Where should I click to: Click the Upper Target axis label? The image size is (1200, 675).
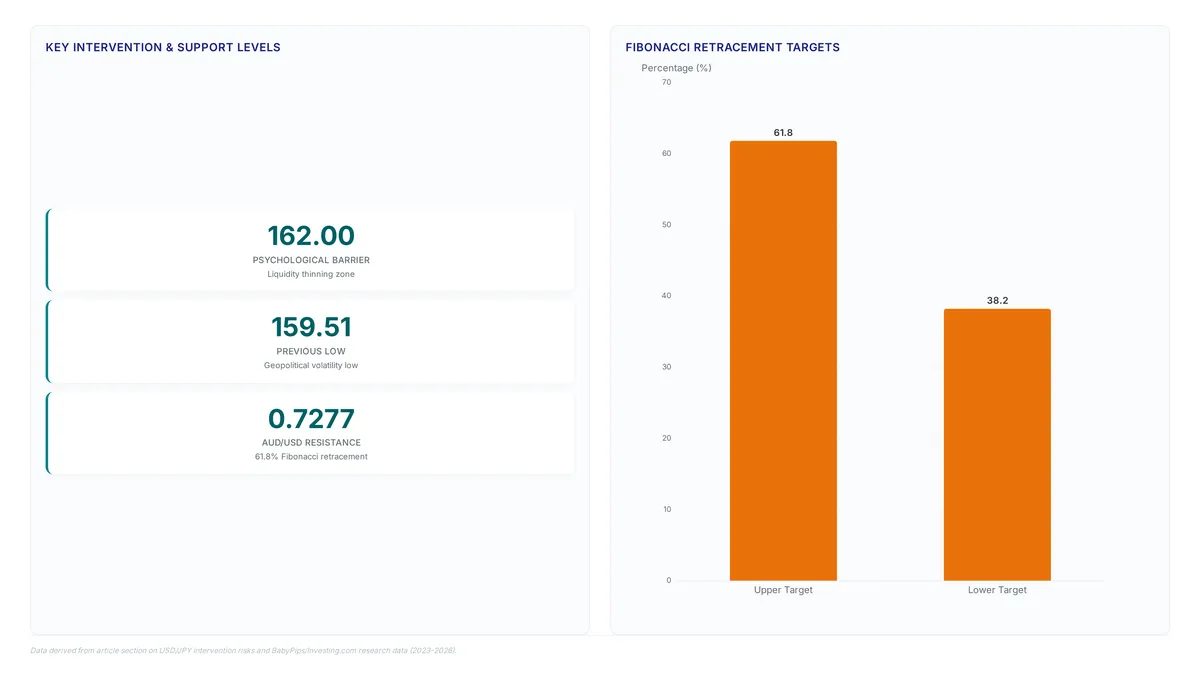(x=783, y=590)
